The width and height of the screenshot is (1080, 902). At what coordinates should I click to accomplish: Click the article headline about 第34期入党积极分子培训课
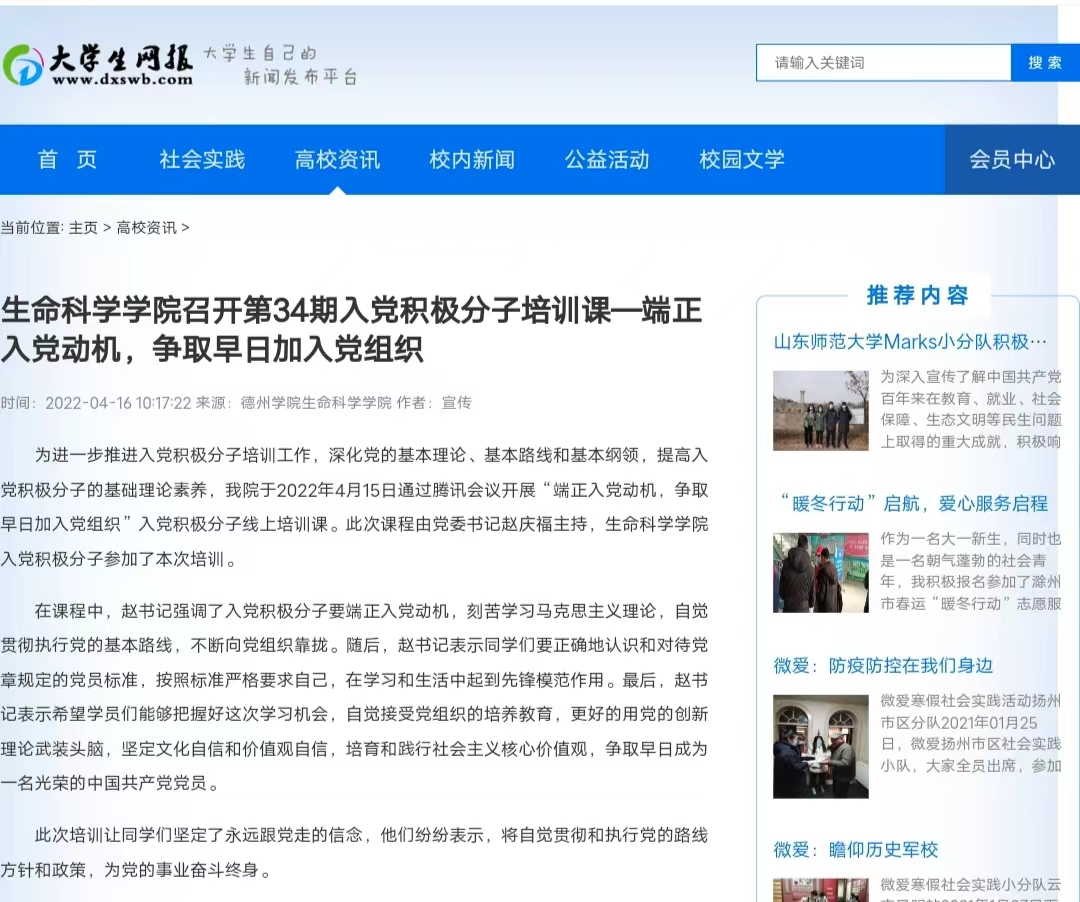point(350,329)
